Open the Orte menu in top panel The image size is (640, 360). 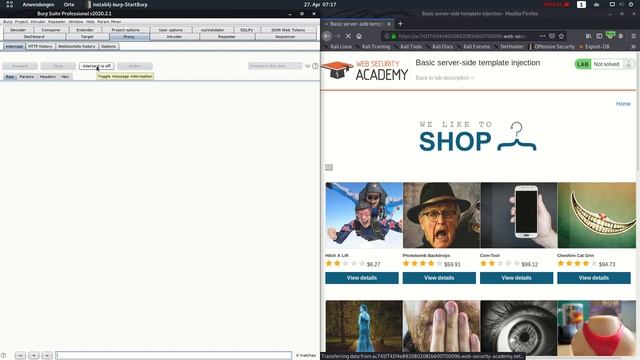[x=69, y=4]
